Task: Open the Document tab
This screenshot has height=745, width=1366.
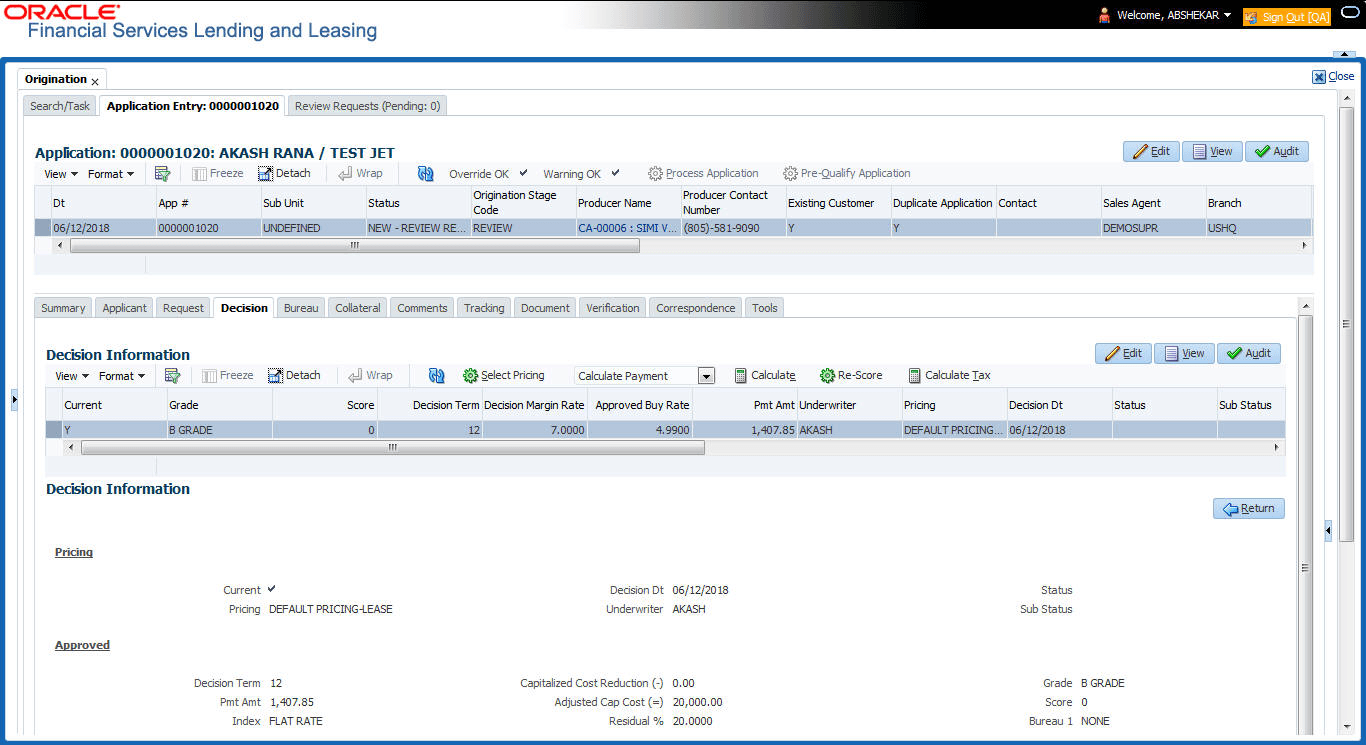Action: (x=546, y=308)
